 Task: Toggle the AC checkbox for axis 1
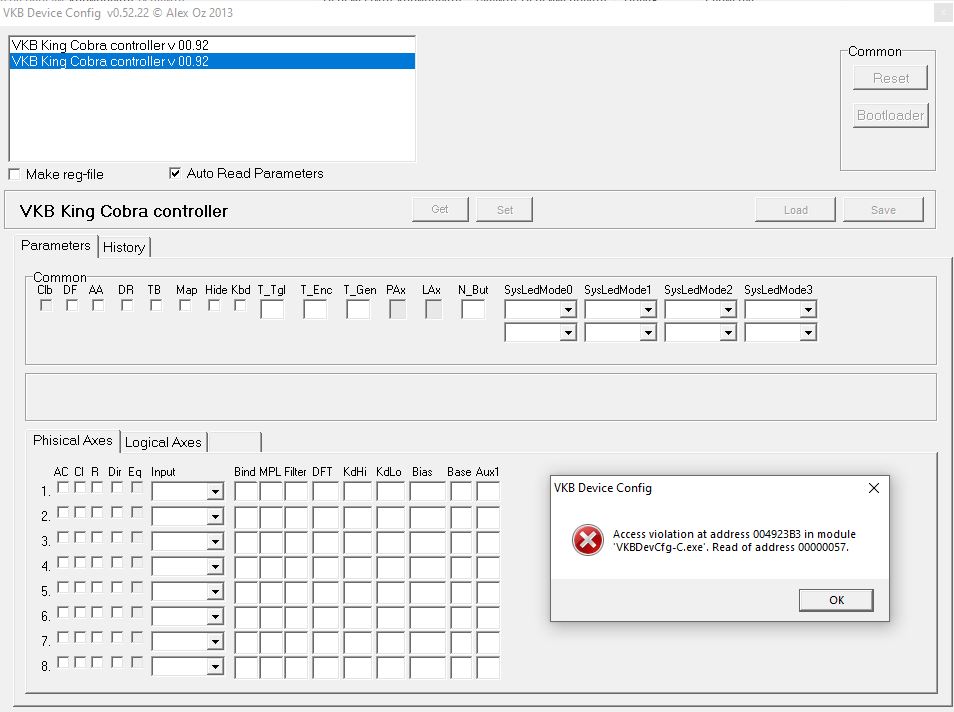click(x=63, y=487)
